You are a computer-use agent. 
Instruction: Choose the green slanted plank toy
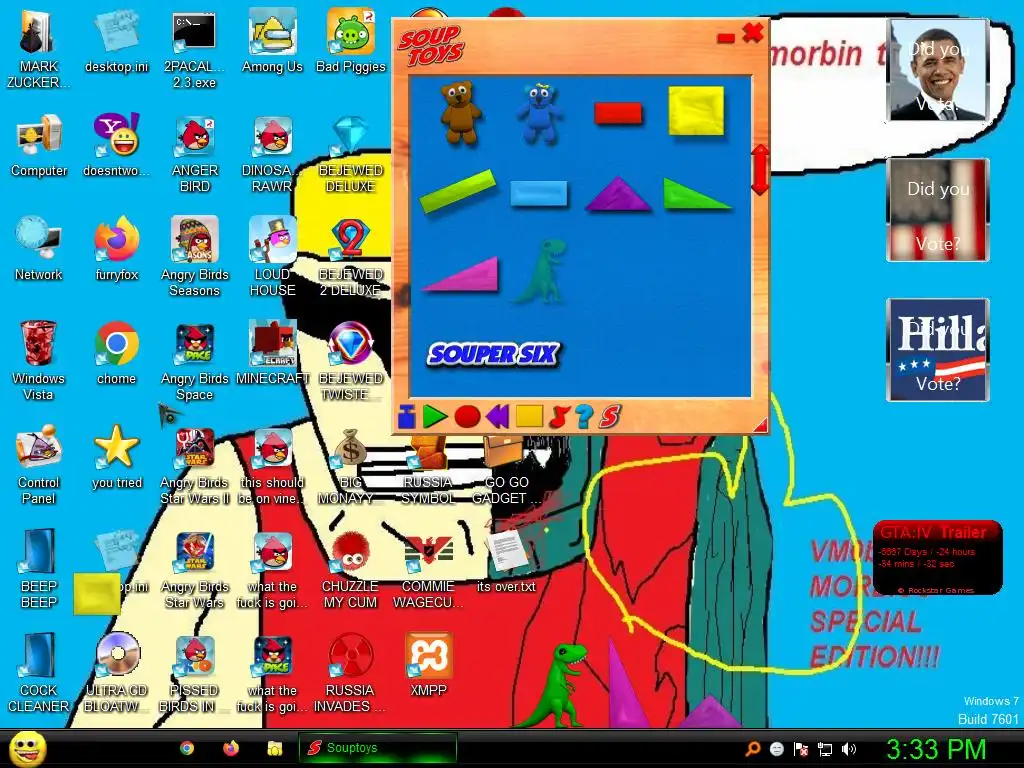457,191
